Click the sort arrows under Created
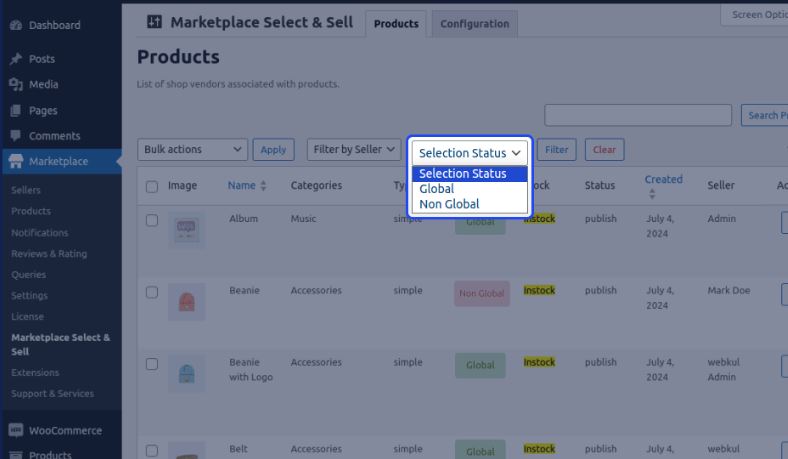Image resolution: width=788 pixels, height=459 pixels. 652,194
